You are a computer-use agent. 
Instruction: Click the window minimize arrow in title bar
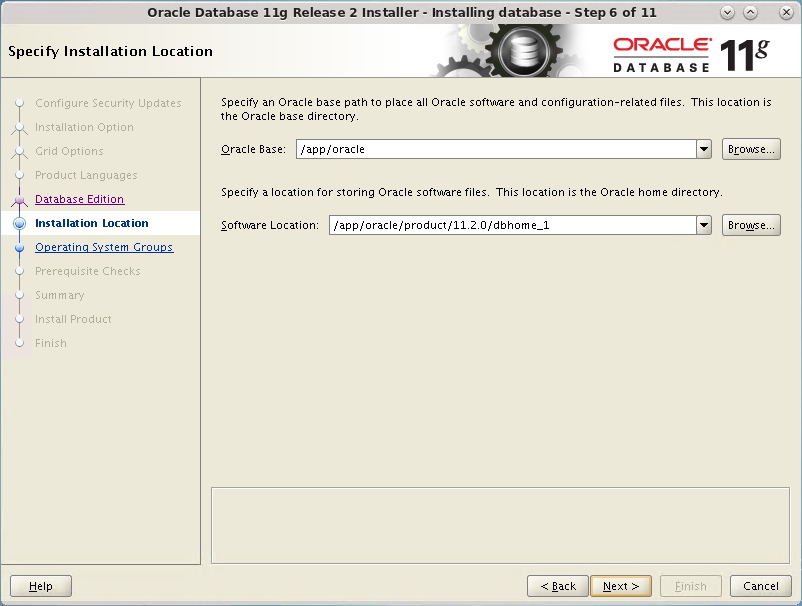coord(727,13)
